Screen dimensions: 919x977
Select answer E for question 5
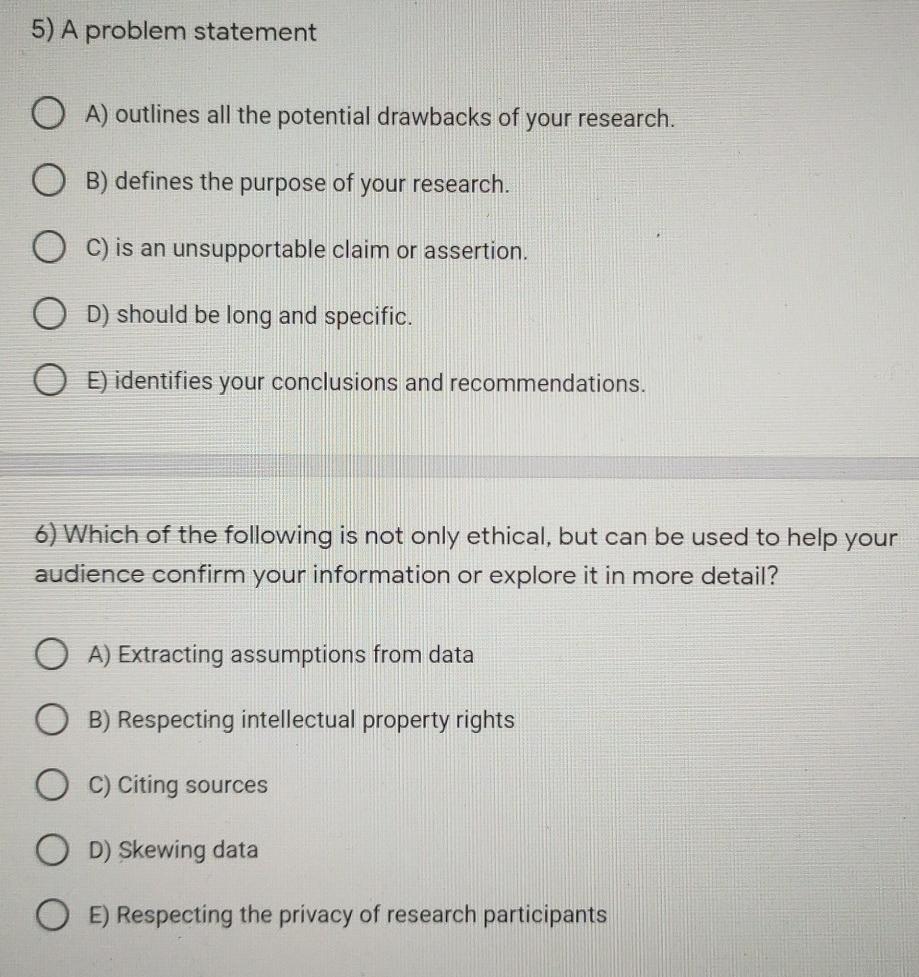click(48, 378)
